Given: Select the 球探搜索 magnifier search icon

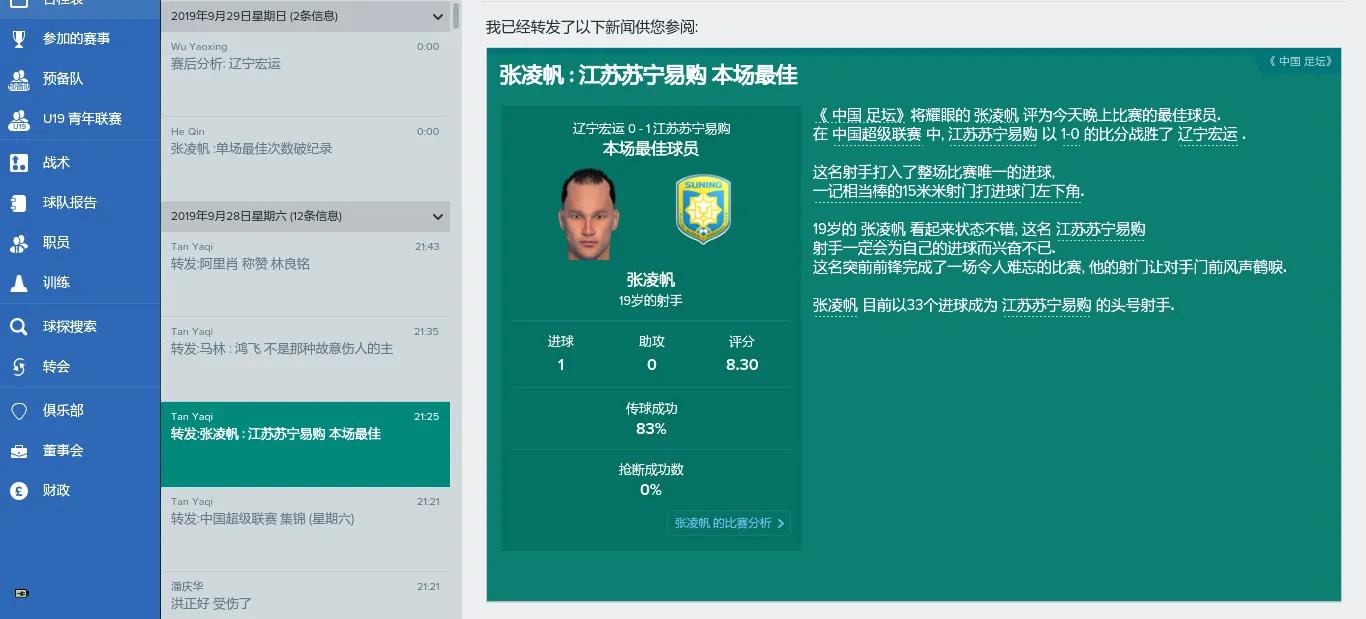Looking at the screenshot, I should 18,327.
